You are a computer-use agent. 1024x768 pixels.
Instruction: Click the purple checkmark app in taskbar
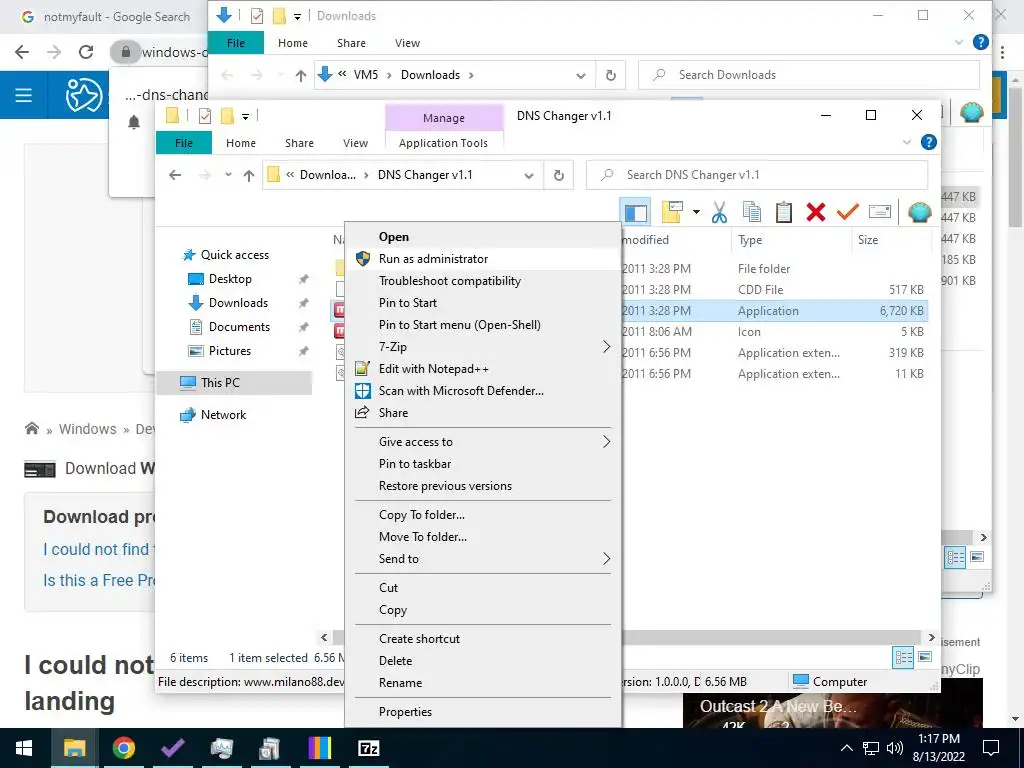point(172,748)
